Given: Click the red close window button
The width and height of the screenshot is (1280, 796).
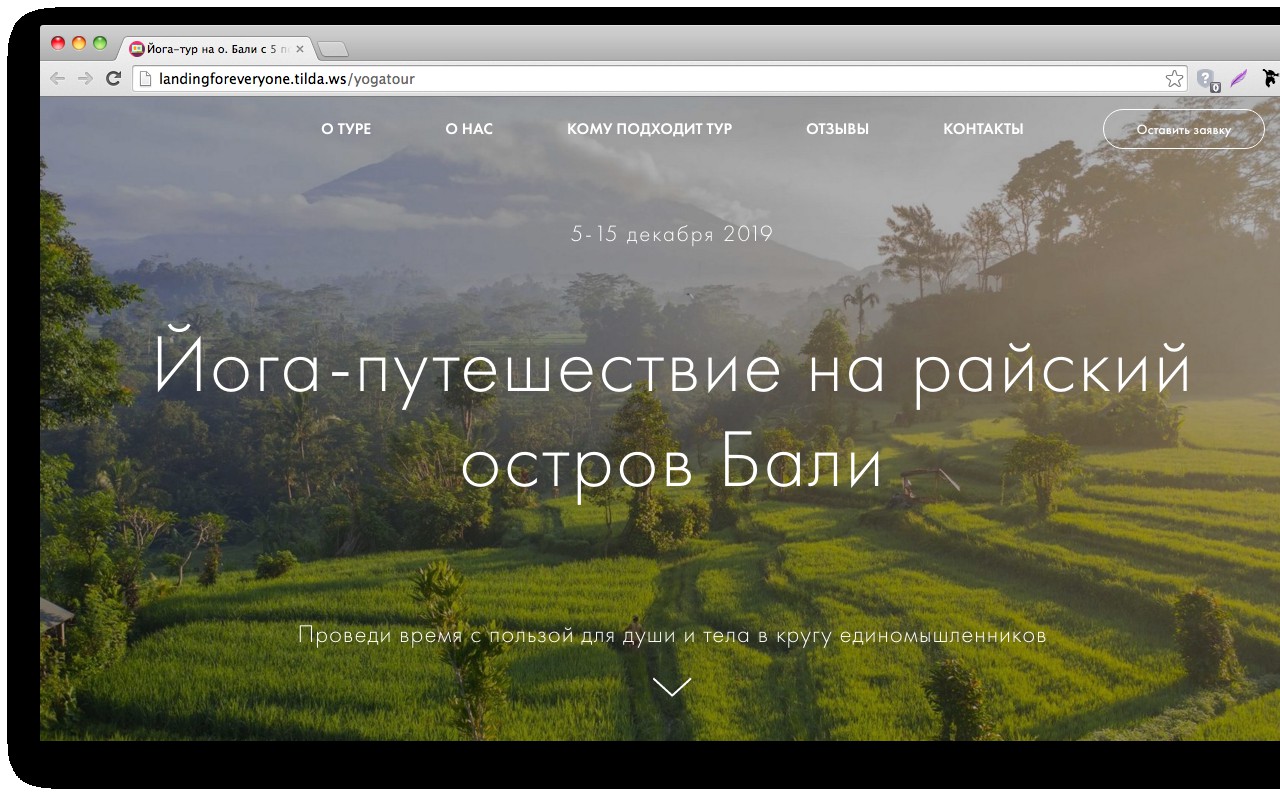Looking at the screenshot, I should (x=58, y=43).
